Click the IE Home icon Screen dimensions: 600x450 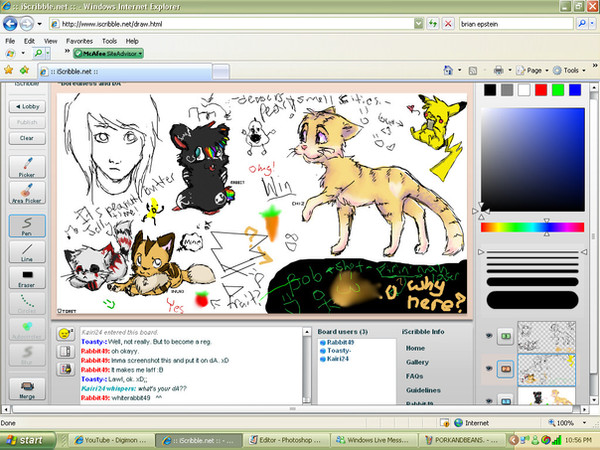(448, 70)
